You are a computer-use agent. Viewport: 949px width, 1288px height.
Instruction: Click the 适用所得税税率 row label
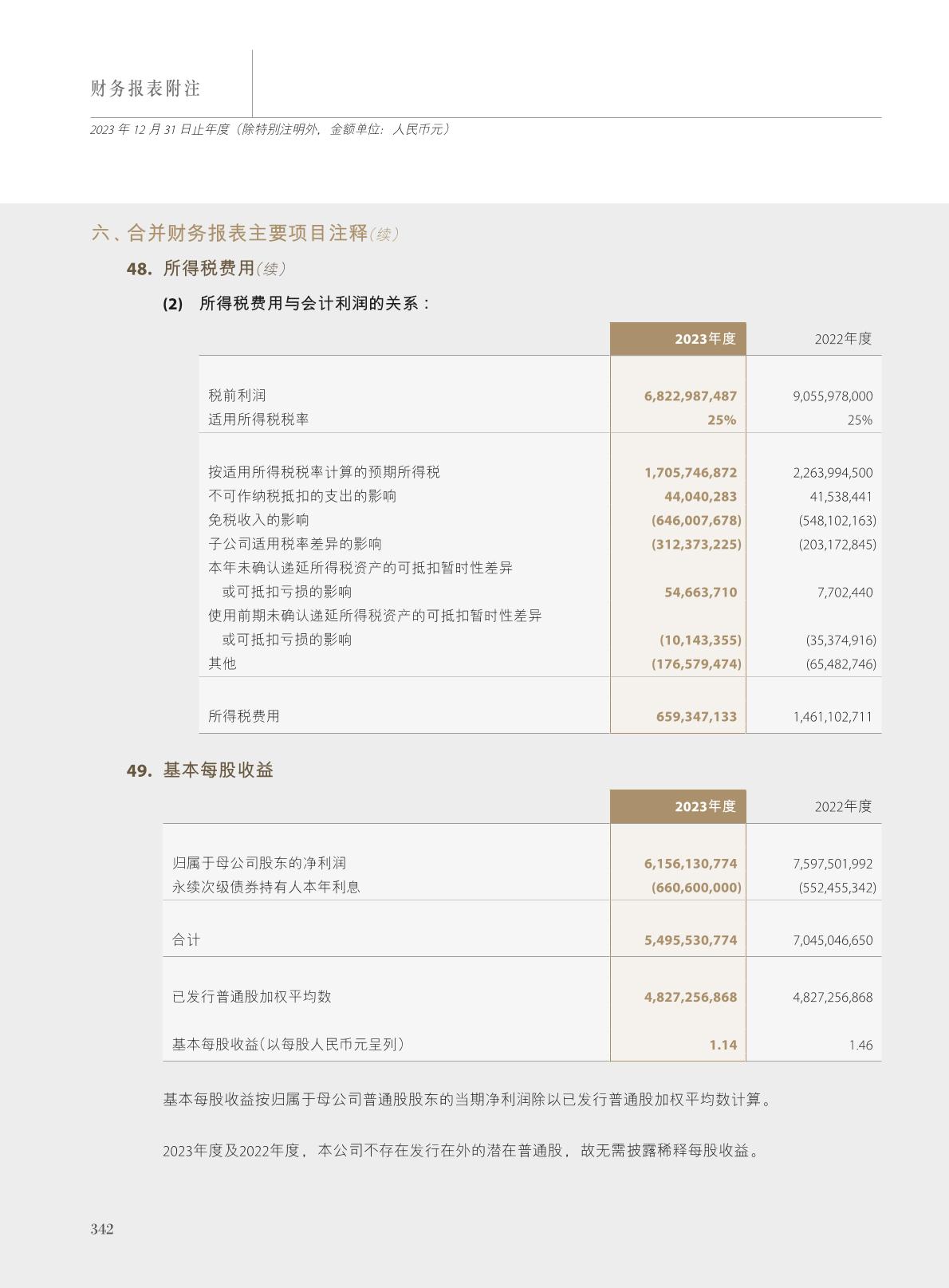(258, 419)
